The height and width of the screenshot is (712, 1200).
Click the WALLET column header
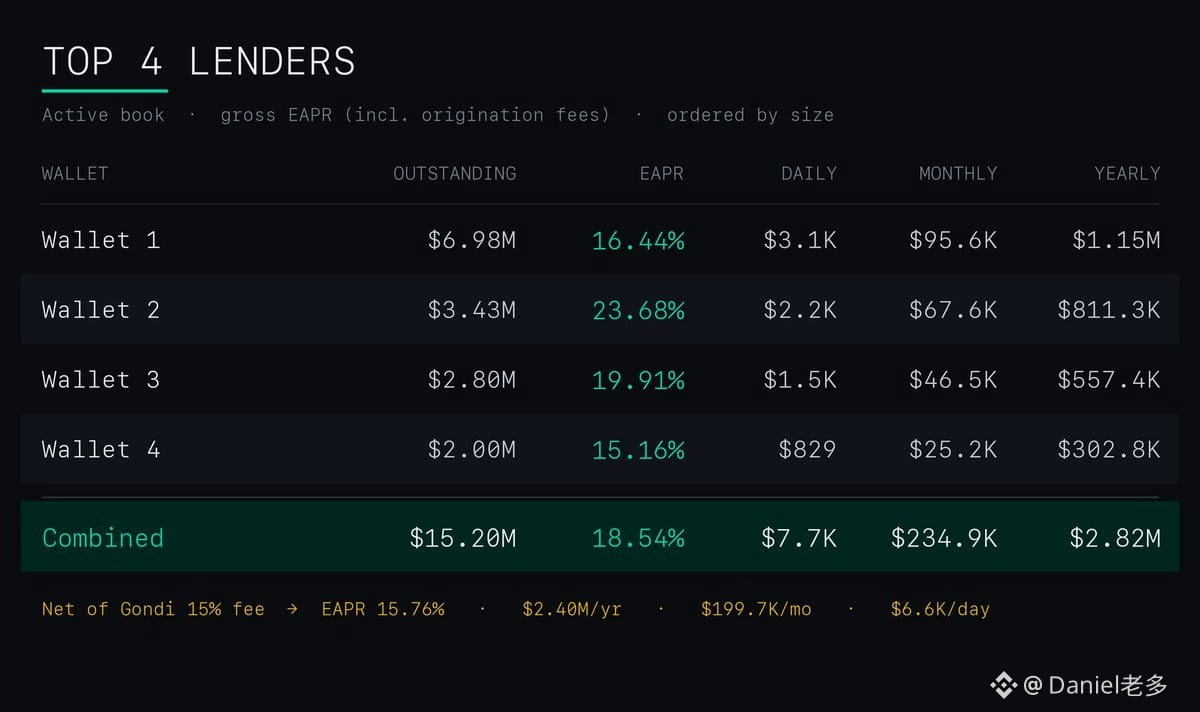[x=75, y=173]
